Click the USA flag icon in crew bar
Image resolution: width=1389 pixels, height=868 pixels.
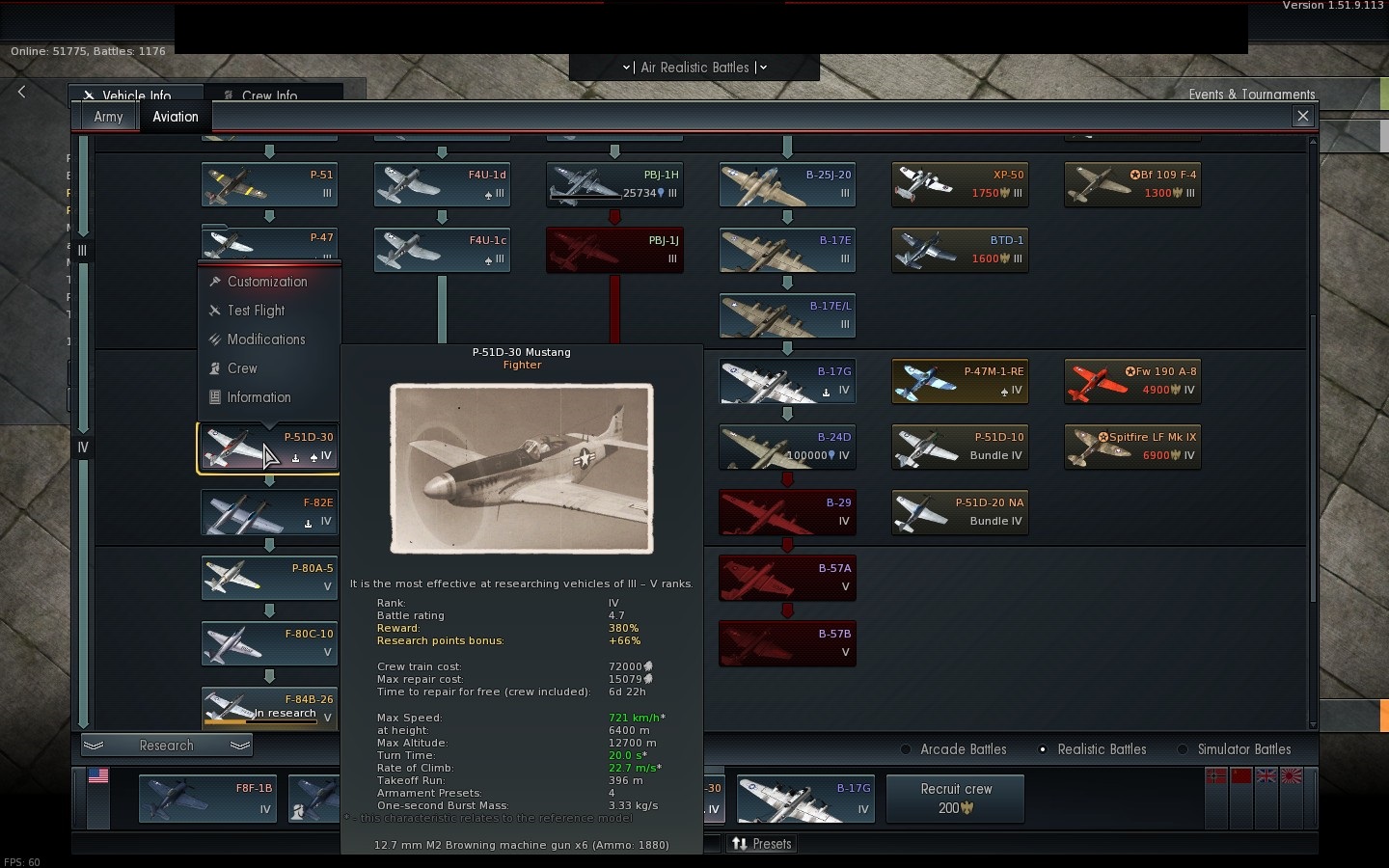[98, 775]
